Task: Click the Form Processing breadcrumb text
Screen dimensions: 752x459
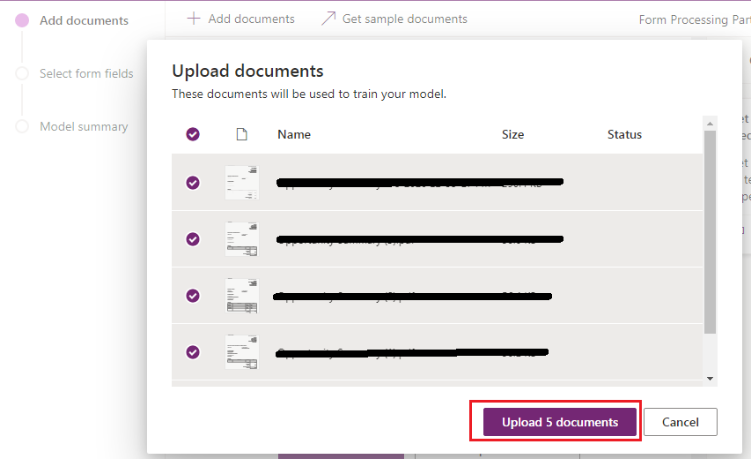Action: click(694, 20)
